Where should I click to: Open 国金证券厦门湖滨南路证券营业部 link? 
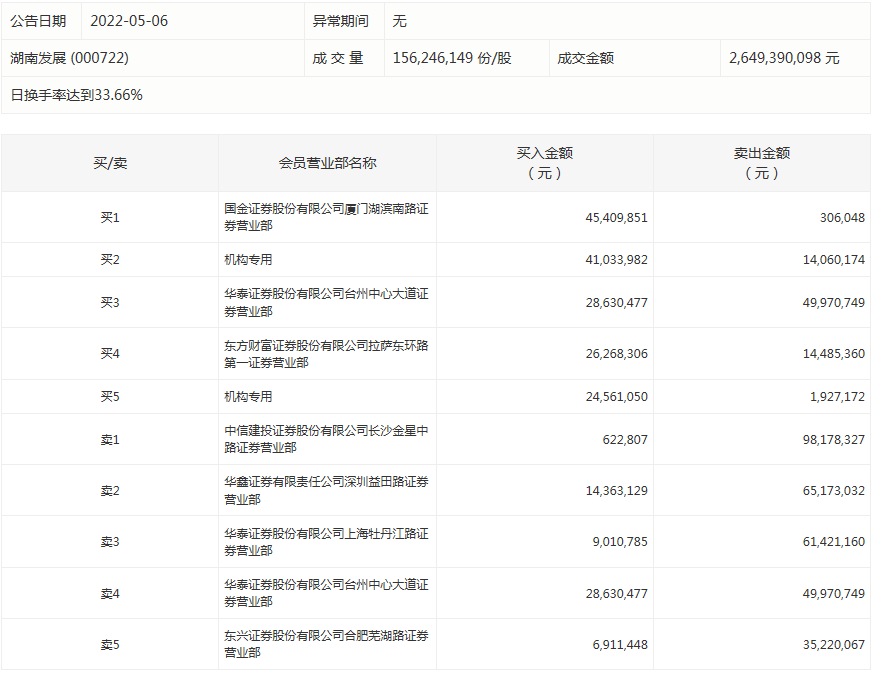coord(322,215)
